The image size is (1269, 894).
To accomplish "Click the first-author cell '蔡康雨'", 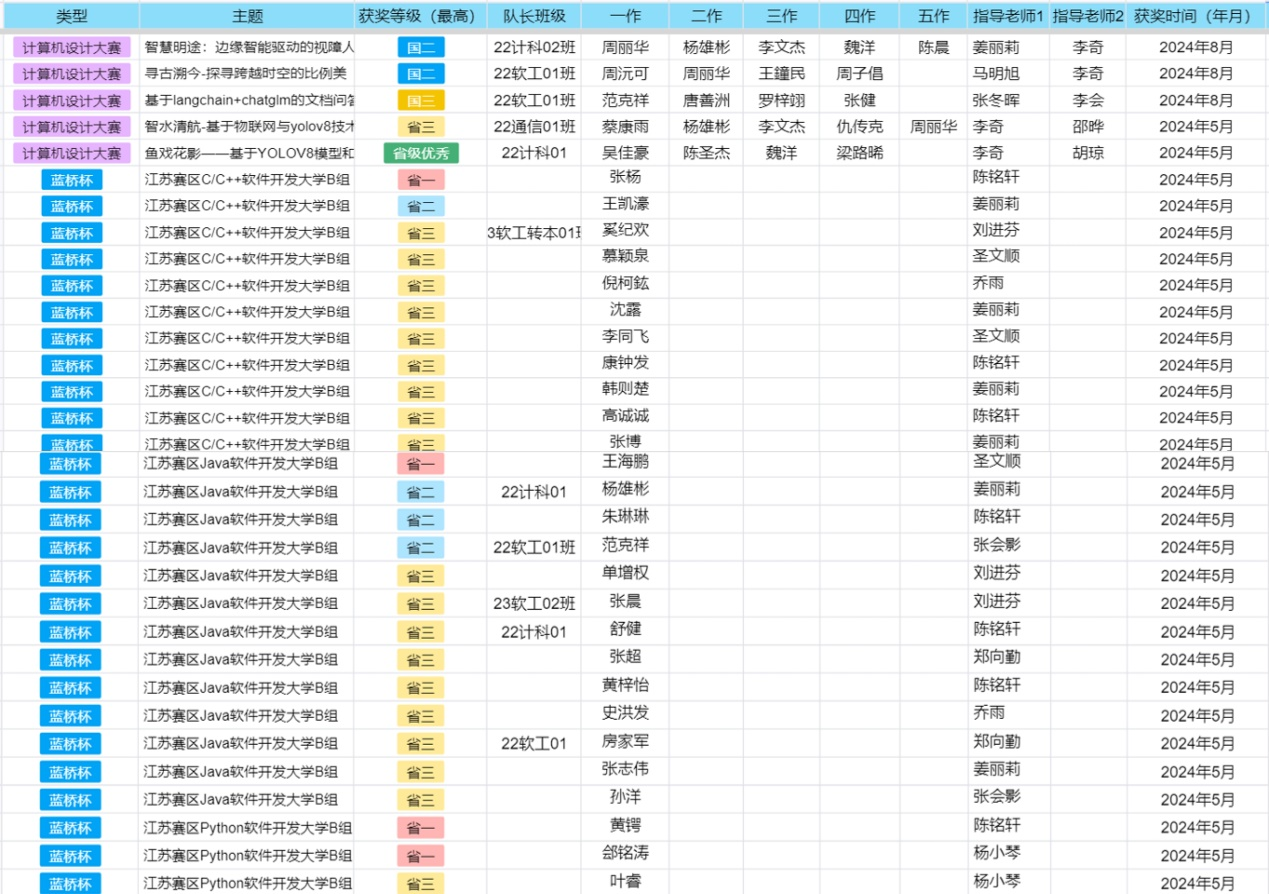I will point(625,126).
